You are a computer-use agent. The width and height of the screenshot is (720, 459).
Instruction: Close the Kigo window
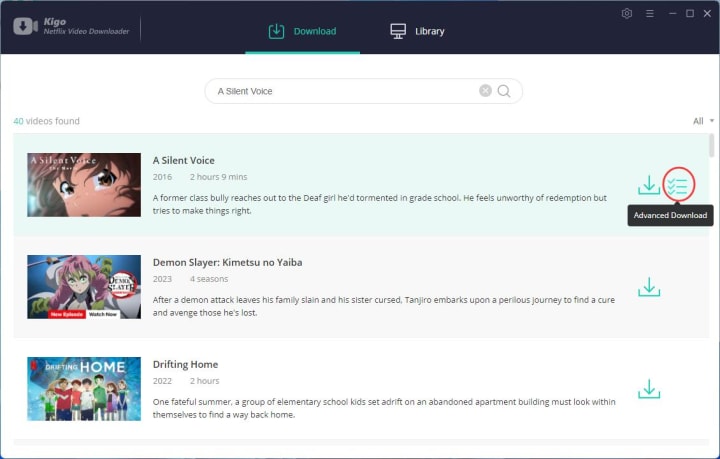coord(707,14)
